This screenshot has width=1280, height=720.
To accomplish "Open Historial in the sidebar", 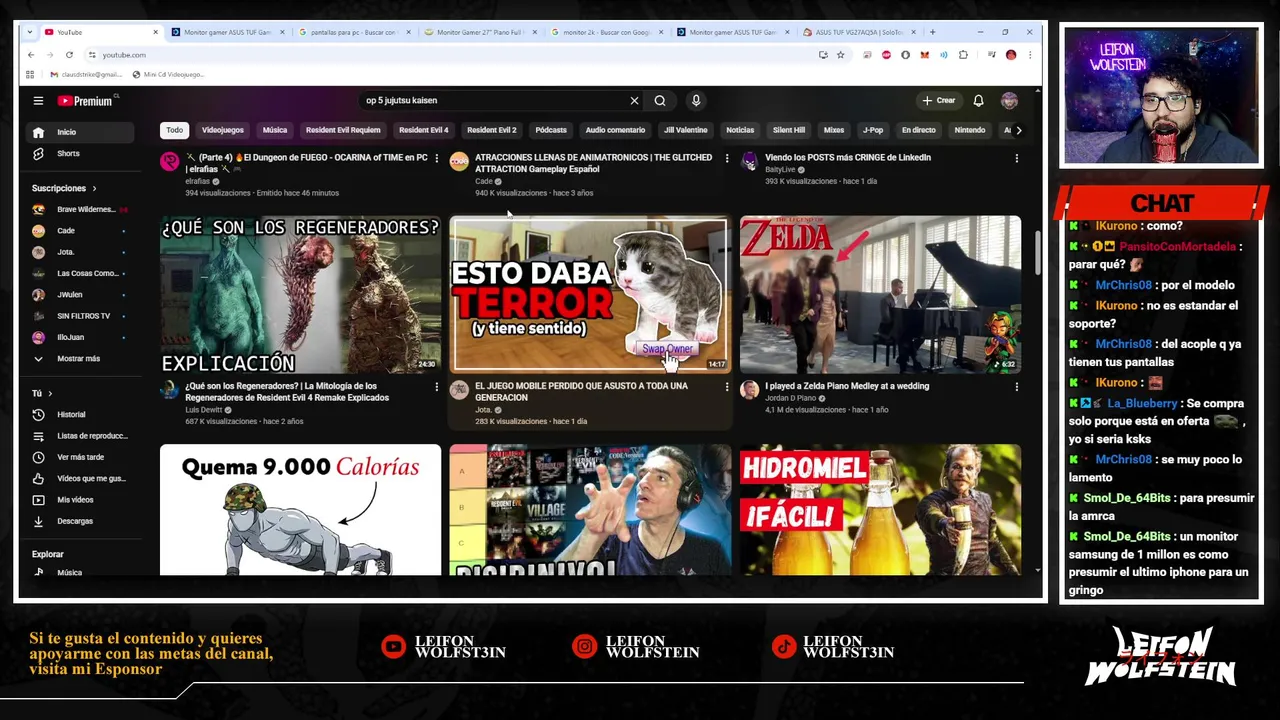I will (x=81, y=415).
